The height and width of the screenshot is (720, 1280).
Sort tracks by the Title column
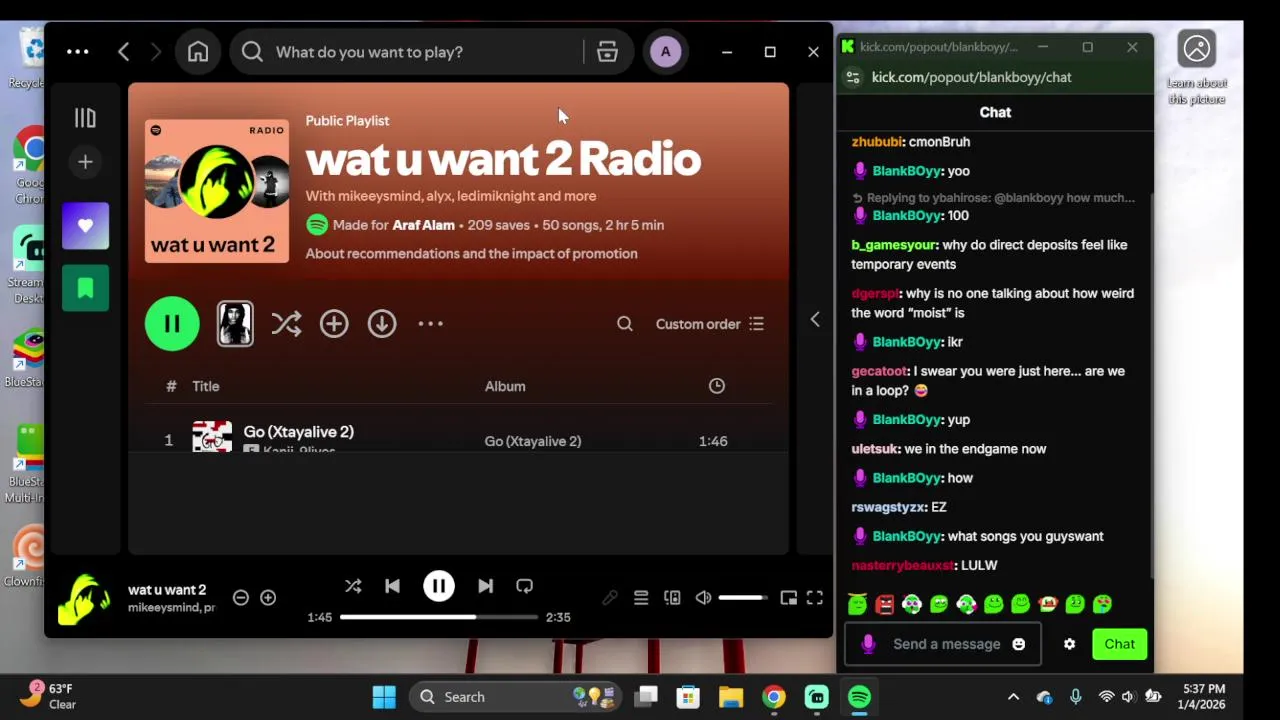click(206, 386)
